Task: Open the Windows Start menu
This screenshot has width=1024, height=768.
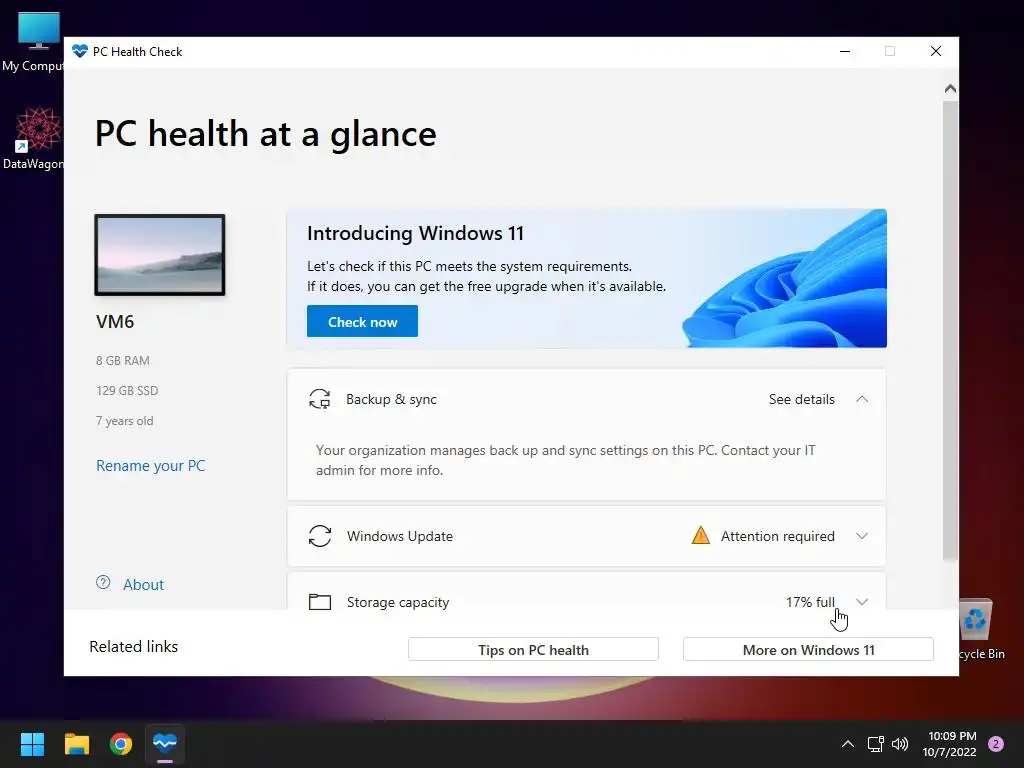Action: pyautogui.click(x=32, y=743)
